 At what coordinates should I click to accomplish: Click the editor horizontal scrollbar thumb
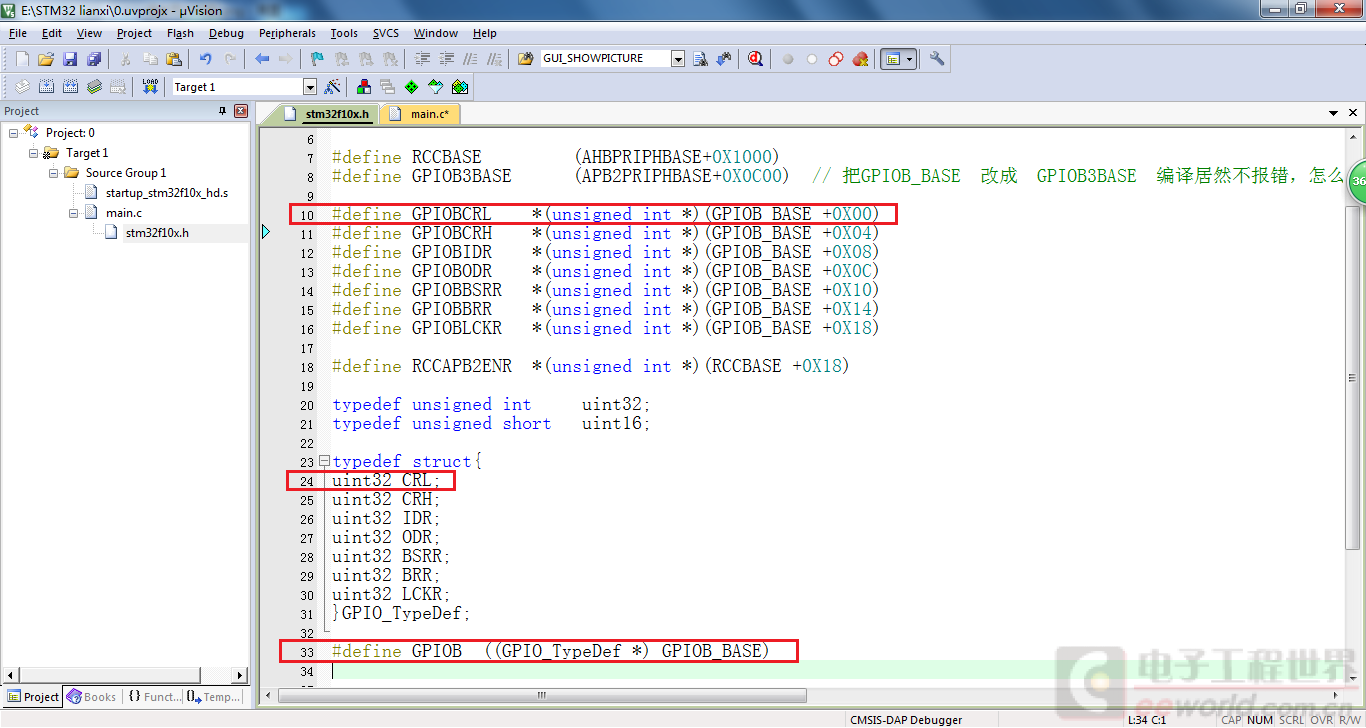coord(541,695)
